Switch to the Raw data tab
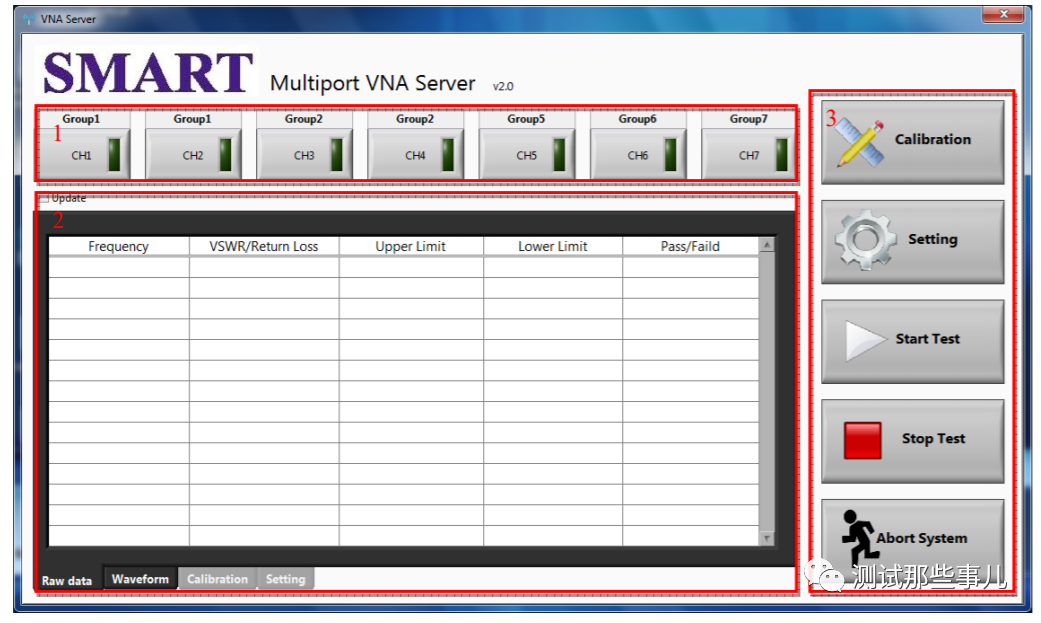 point(67,580)
